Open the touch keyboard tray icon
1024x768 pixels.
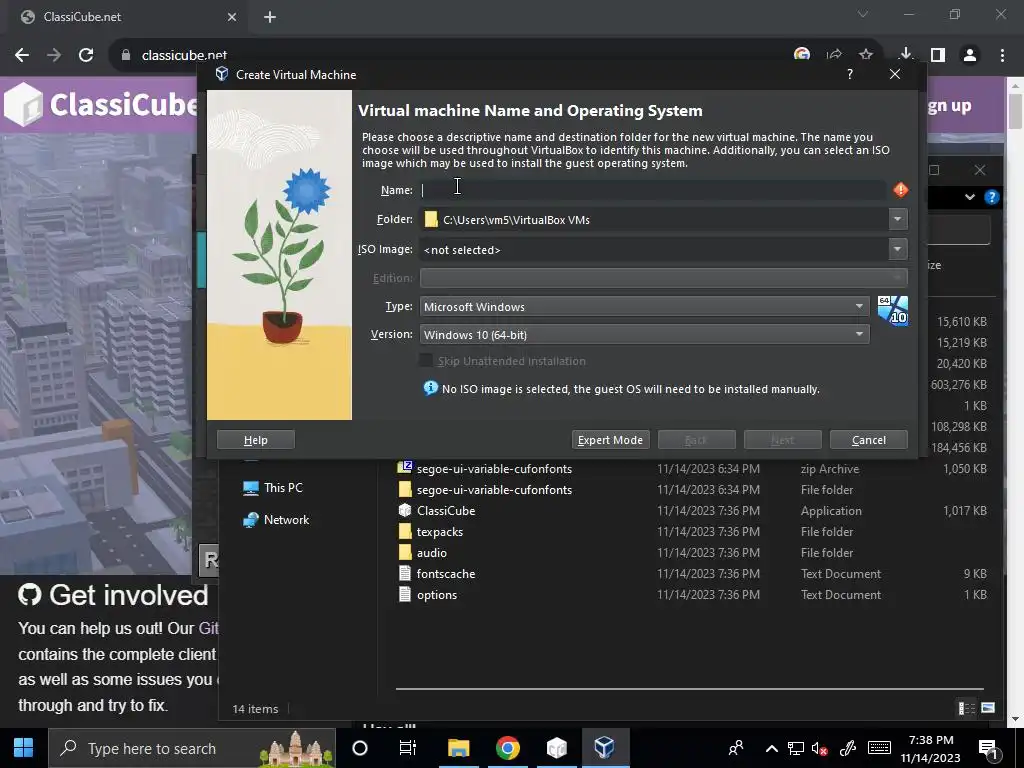(x=879, y=748)
